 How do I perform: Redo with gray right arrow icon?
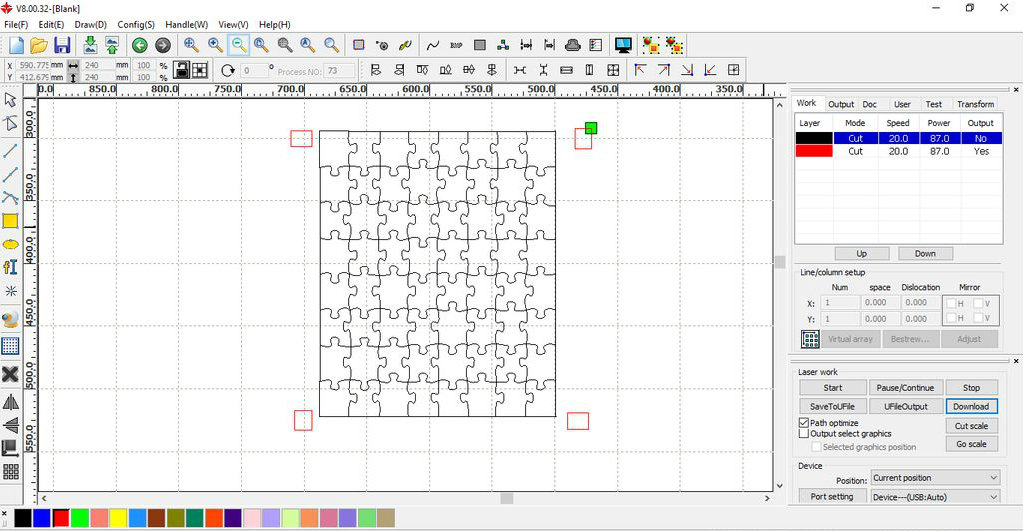tap(162, 45)
